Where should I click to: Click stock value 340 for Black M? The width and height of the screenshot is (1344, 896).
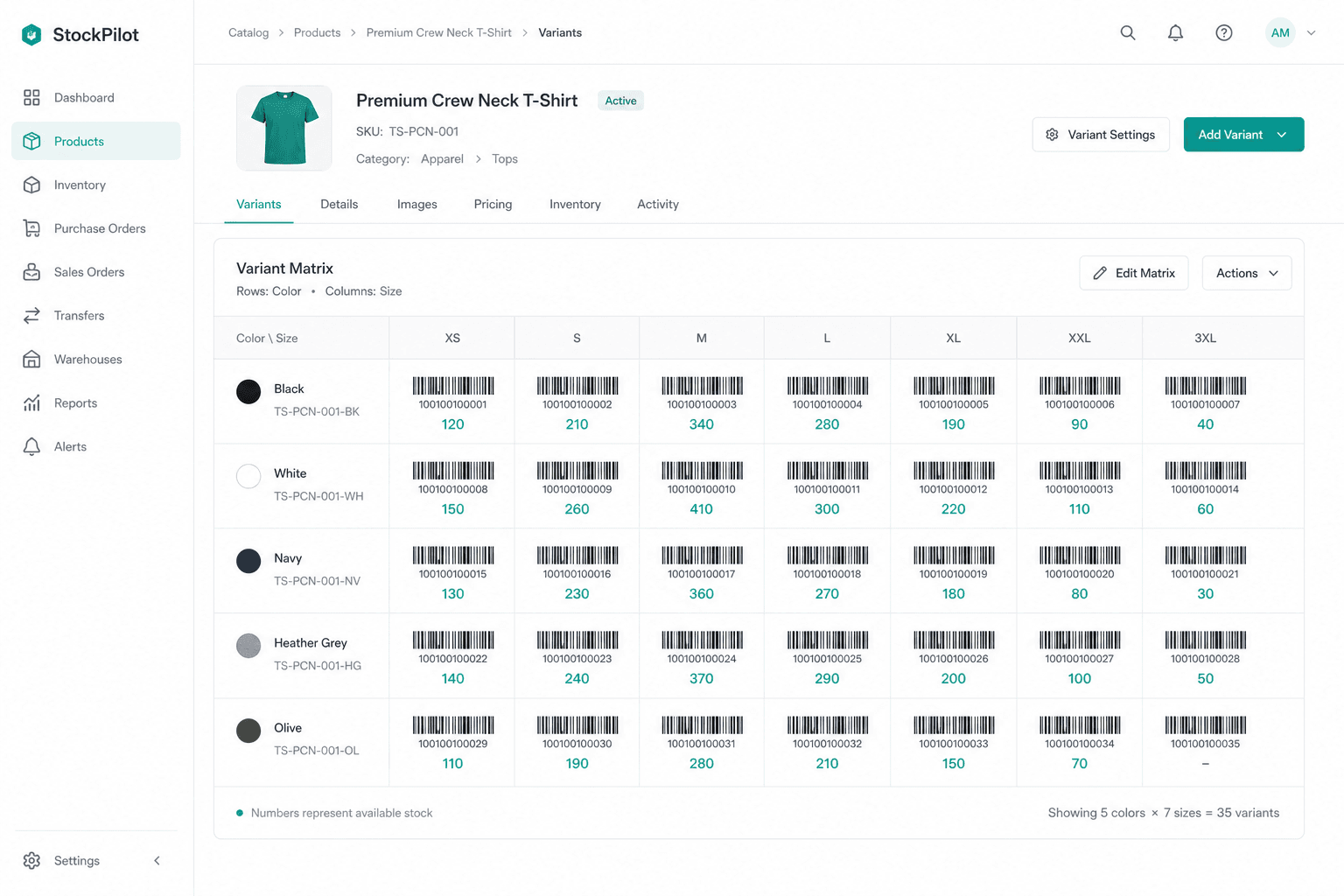(702, 424)
